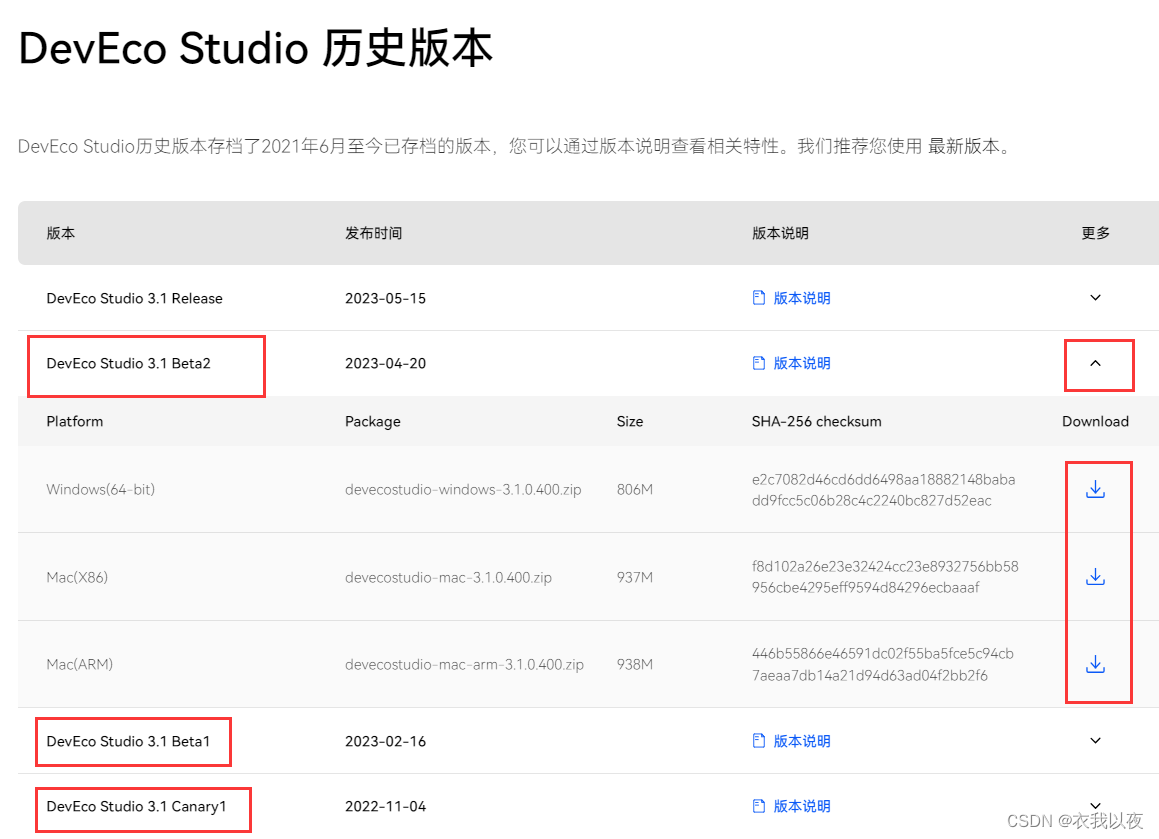The width and height of the screenshot is (1159, 839).
Task: Click the 更多 column header
Action: pos(1095,233)
